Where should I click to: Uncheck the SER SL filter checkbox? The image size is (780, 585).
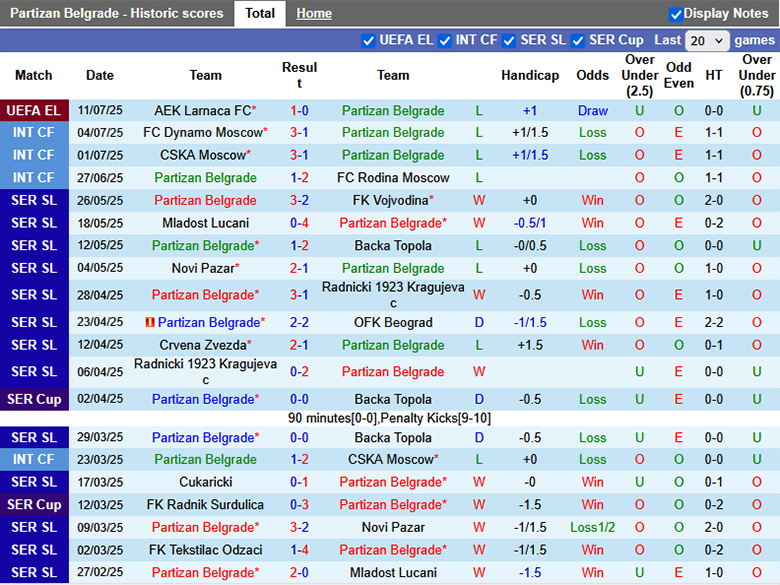(509, 41)
